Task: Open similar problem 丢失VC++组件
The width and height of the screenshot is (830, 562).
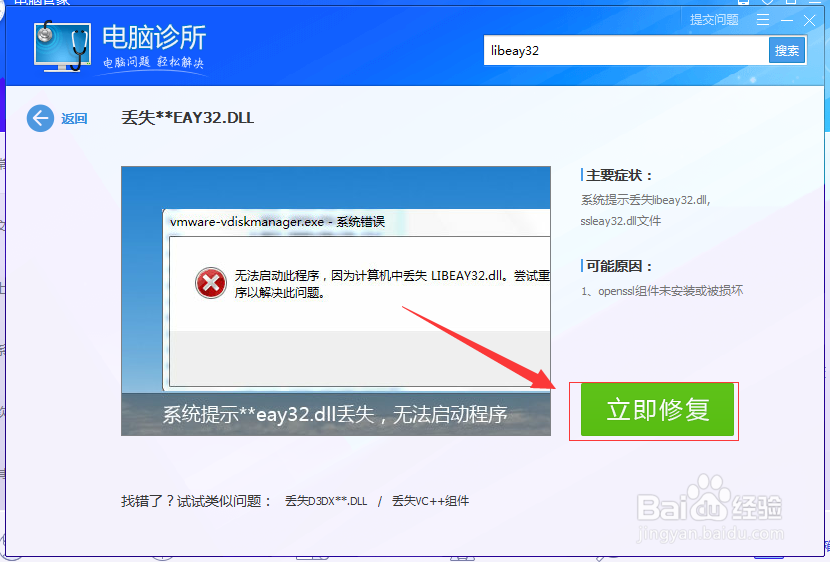Action: pos(430,501)
